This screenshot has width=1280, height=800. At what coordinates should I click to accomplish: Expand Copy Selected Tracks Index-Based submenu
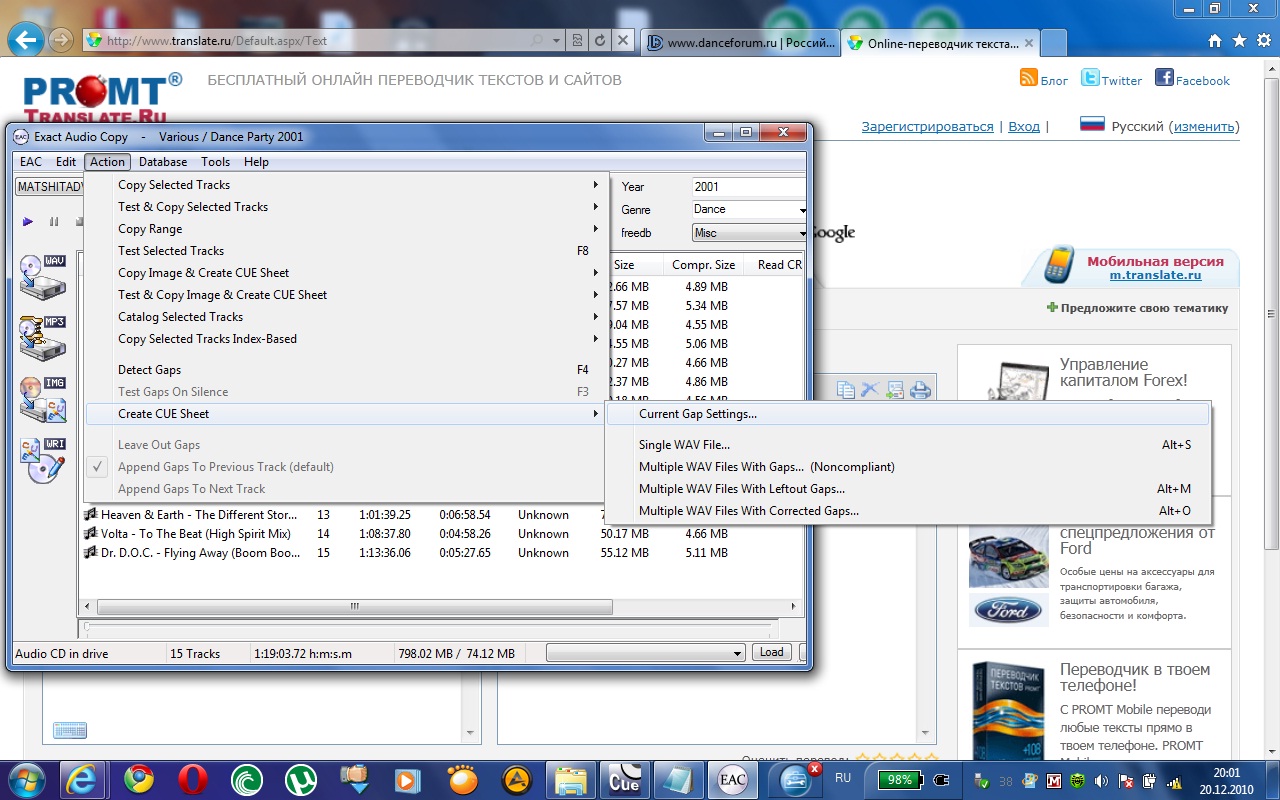coord(346,339)
